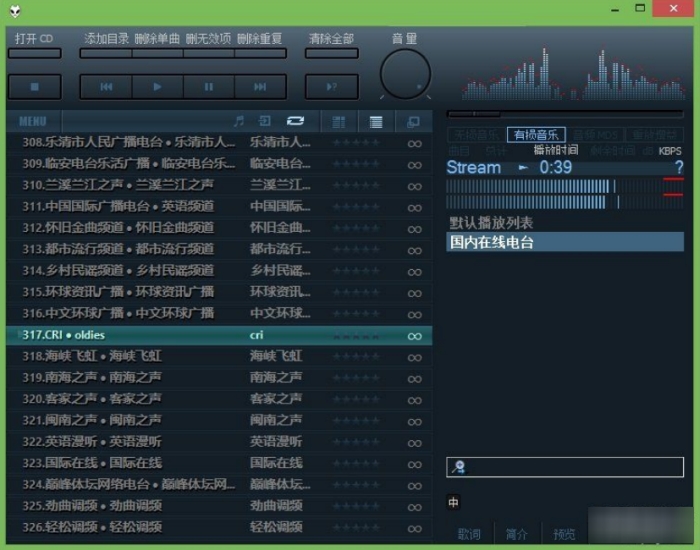The height and width of the screenshot is (550, 700).
Task: Click the 中 language indicator icon
Action: pos(453,503)
